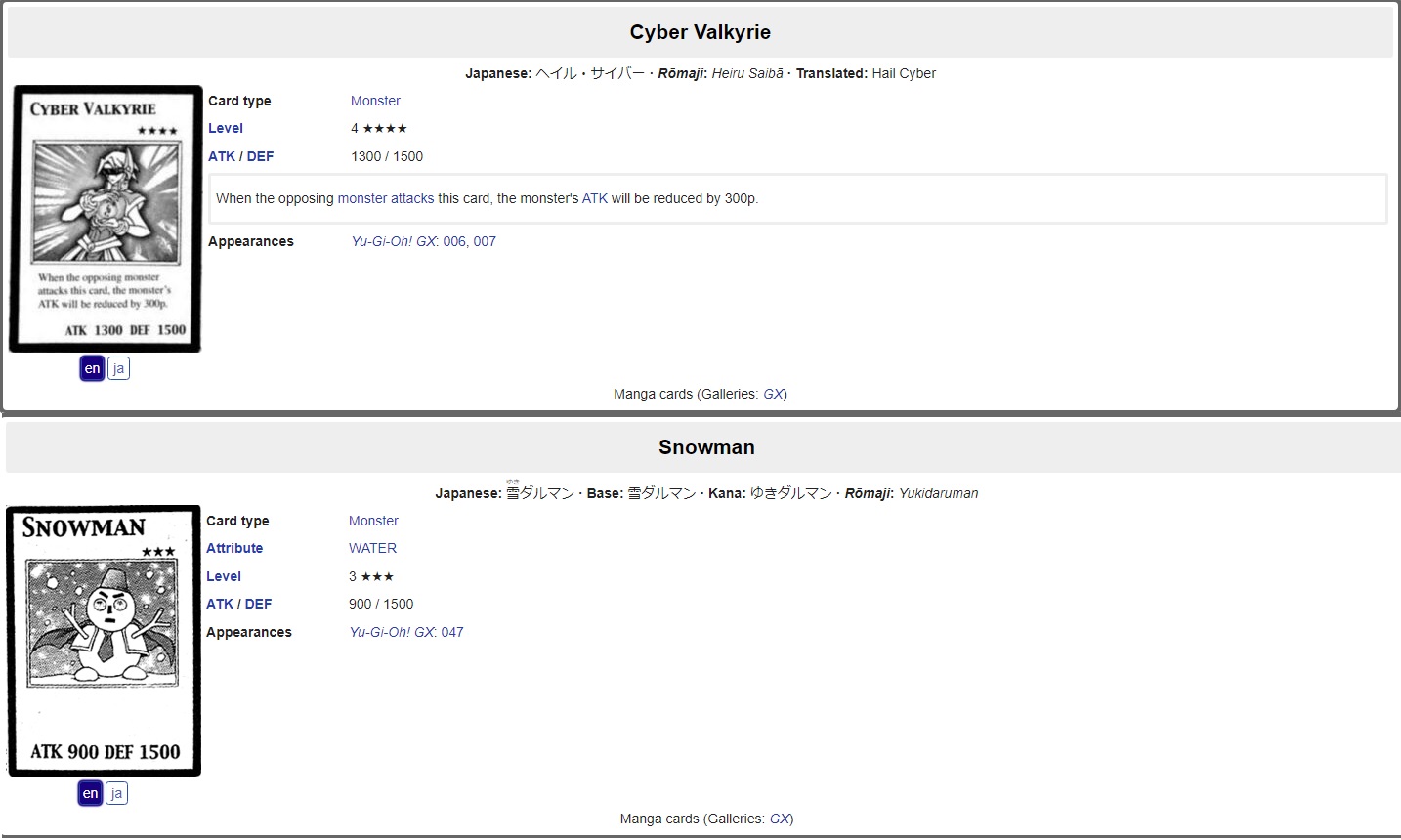Click the 'monster' link in Cyber Valkyrie effect text
Screen dimensions: 1401x840
(362, 198)
